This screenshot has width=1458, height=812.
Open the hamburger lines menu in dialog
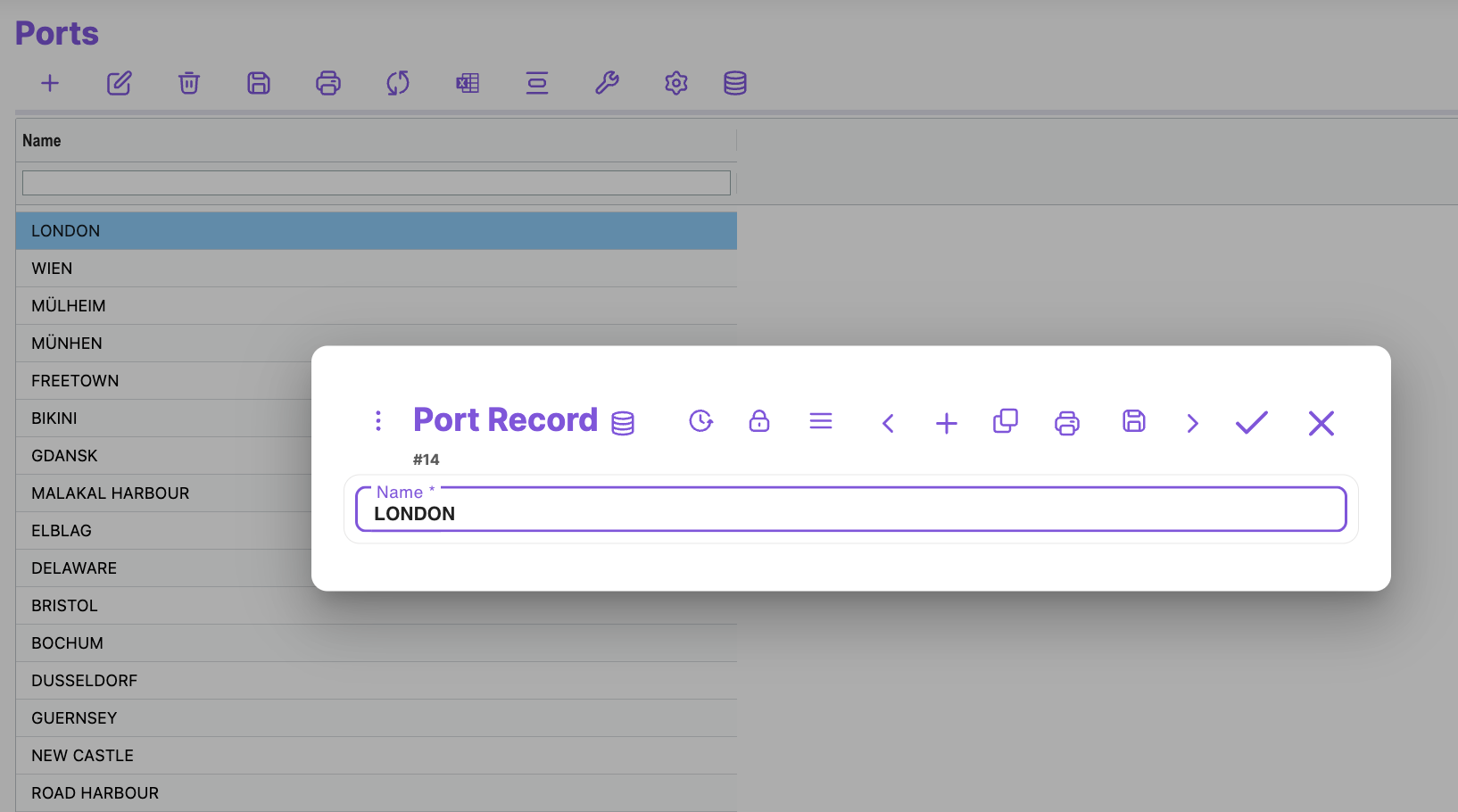[821, 421]
